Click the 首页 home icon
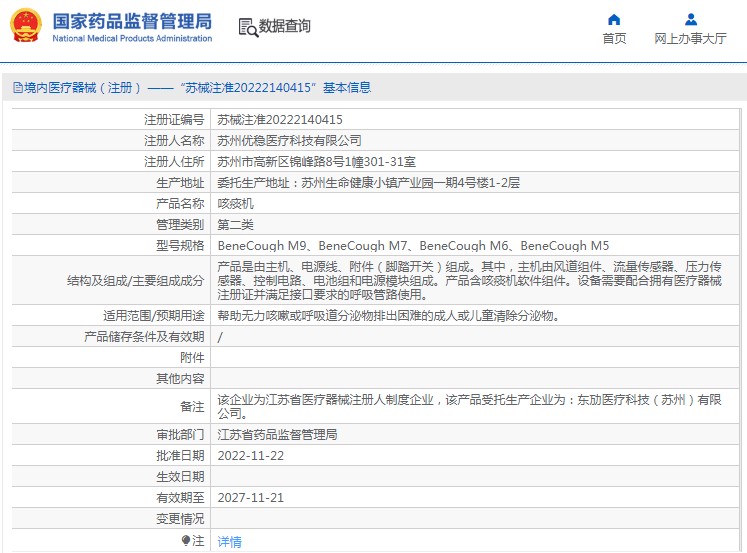Image resolution: width=747 pixels, height=553 pixels. point(614,20)
